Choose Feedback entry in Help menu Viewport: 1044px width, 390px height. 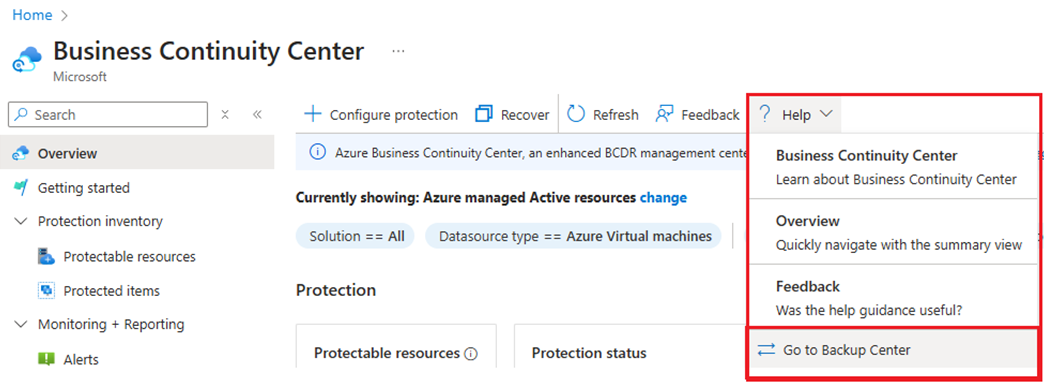[x=894, y=297]
